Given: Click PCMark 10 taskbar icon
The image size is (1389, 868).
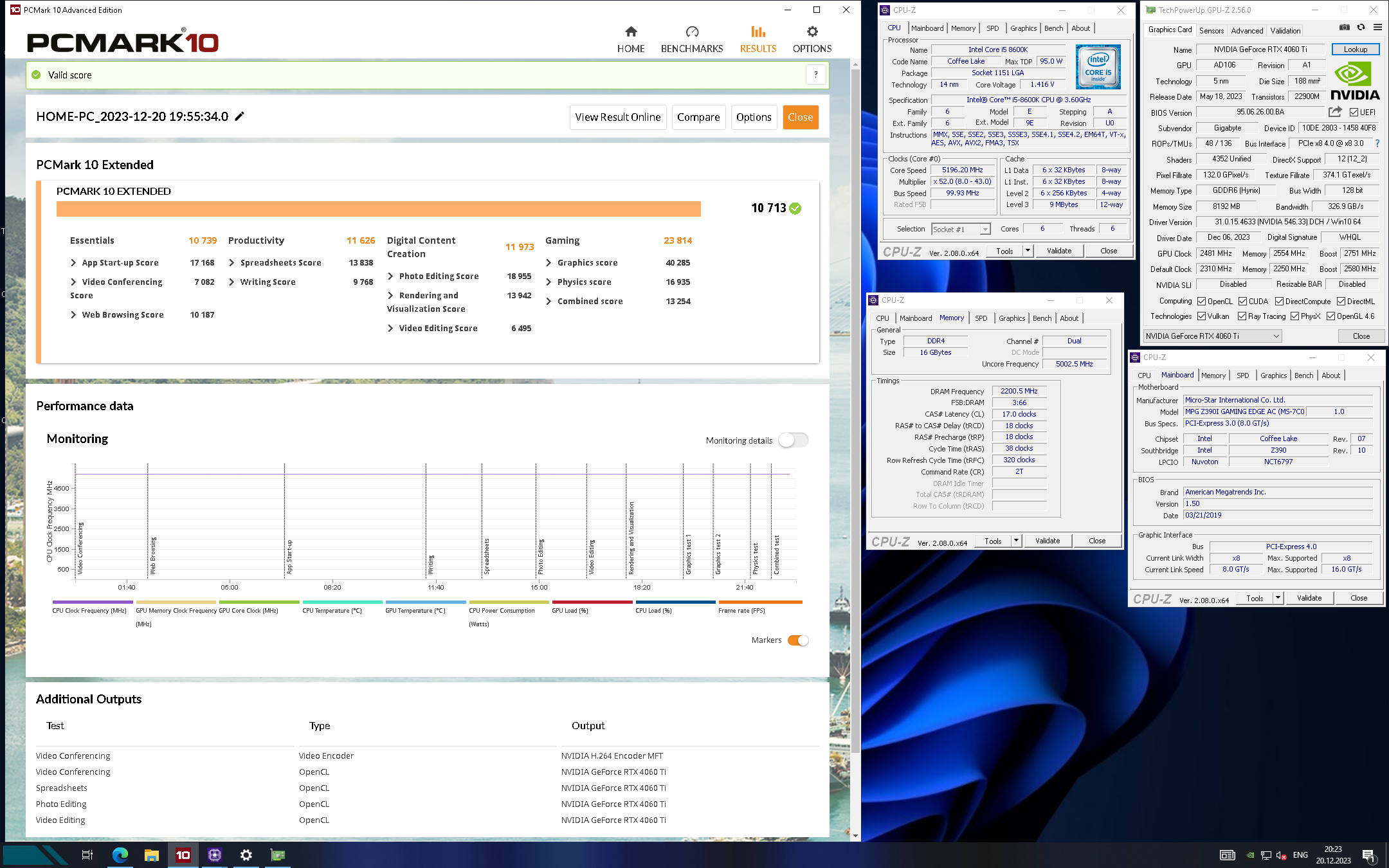Looking at the screenshot, I should pos(183,854).
